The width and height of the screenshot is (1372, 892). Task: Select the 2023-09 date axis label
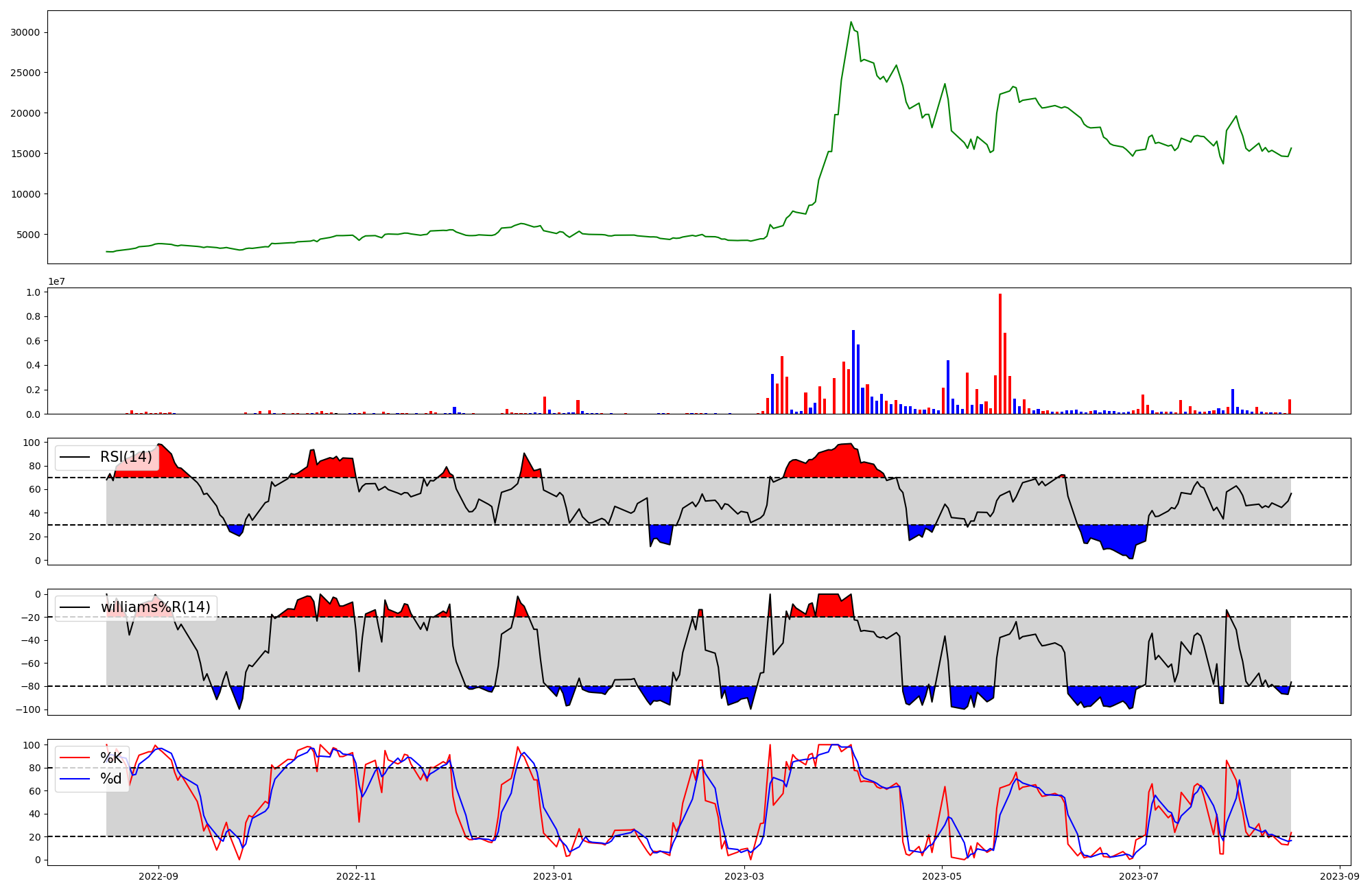1340,876
